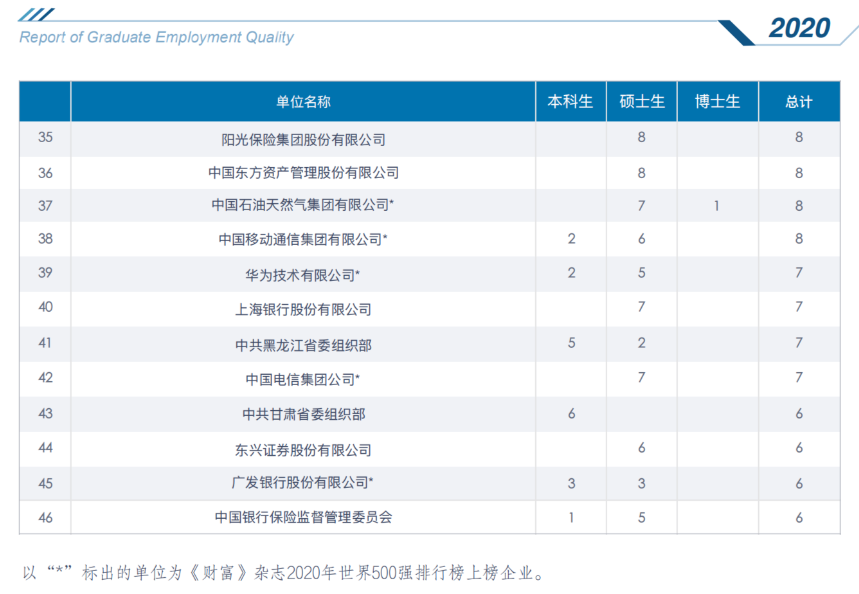Screen dimensions: 859x594
Task: Click the 2020 year label in header
Action: click(799, 28)
